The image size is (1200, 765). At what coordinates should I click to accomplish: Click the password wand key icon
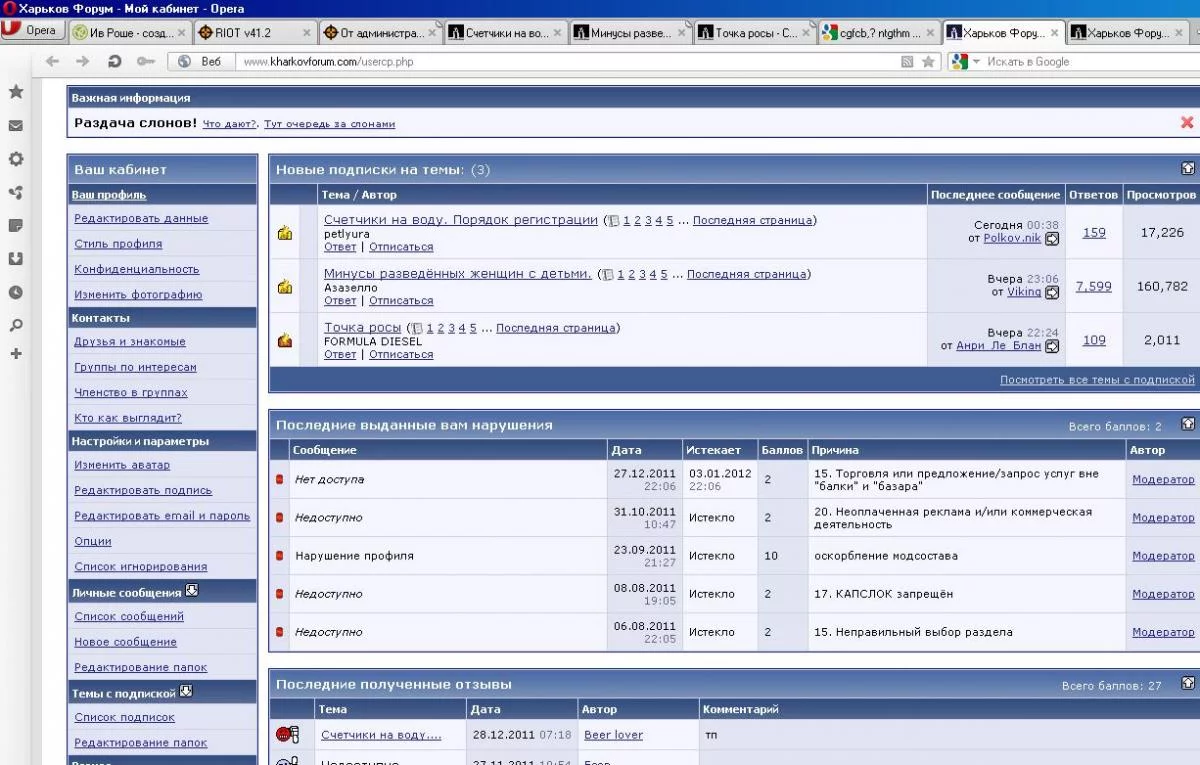point(146,62)
